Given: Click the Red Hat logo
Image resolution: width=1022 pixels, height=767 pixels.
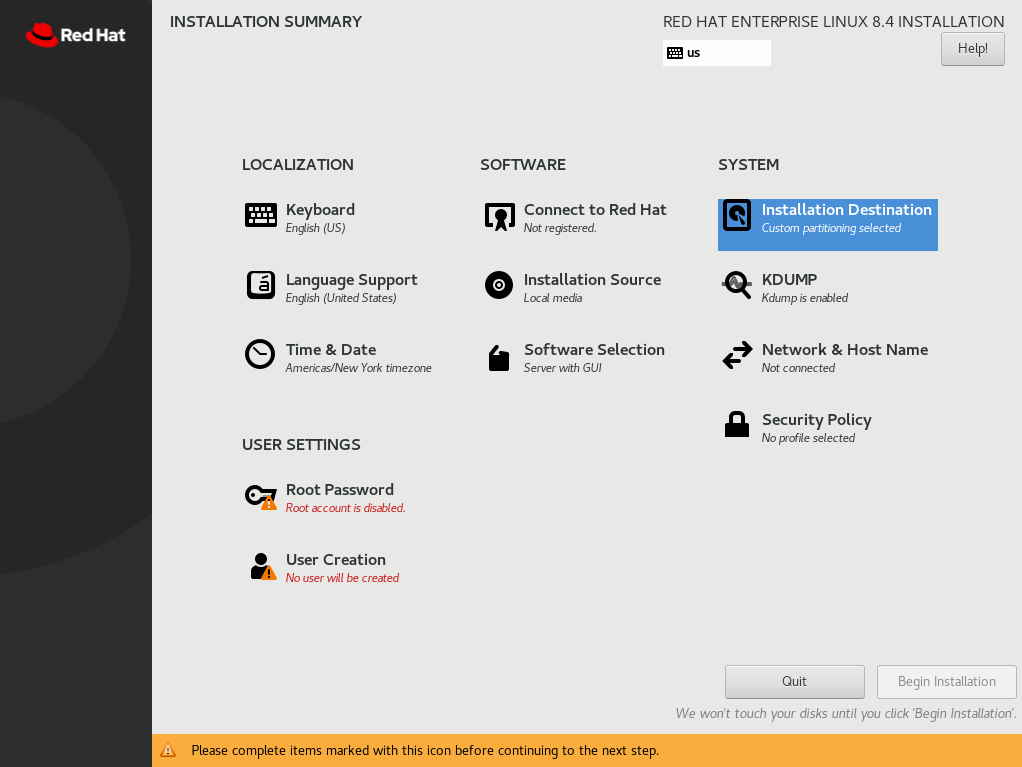Looking at the screenshot, I should (76, 35).
